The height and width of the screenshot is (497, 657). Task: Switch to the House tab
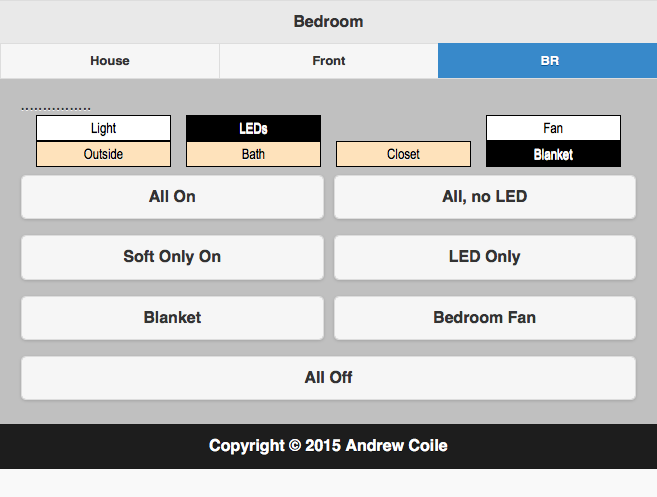[x=110, y=61]
